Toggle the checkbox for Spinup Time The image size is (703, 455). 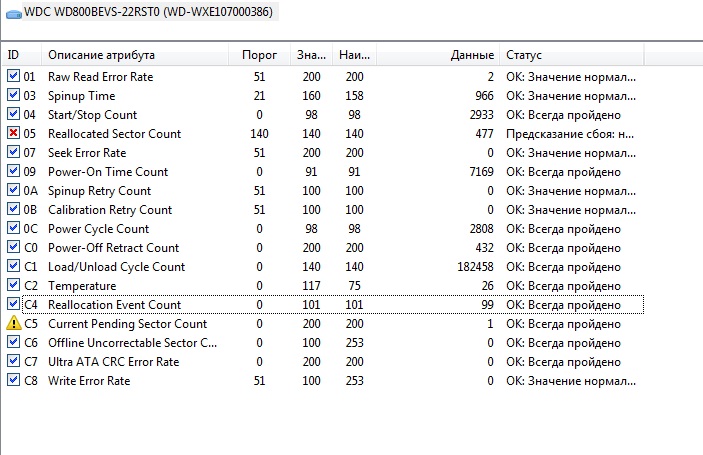[x=13, y=96]
